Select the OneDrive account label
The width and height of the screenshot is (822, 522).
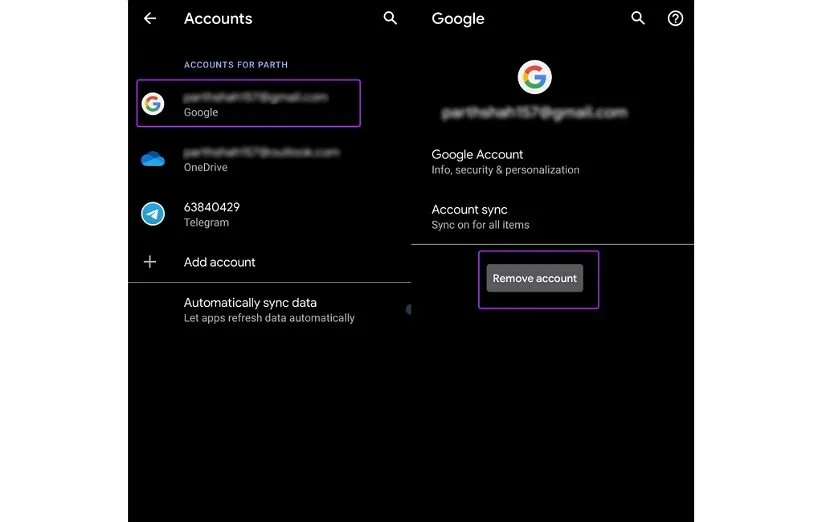point(206,168)
